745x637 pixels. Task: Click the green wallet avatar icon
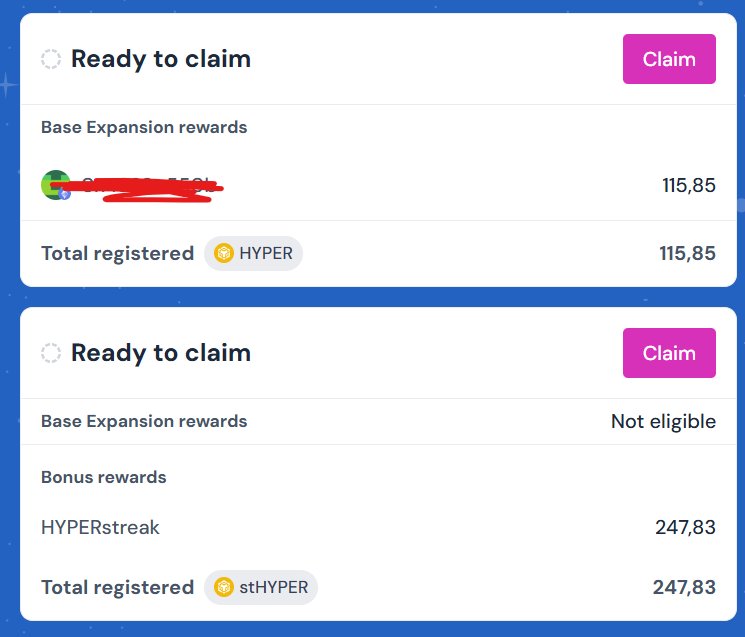pyautogui.click(x=55, y=184)
